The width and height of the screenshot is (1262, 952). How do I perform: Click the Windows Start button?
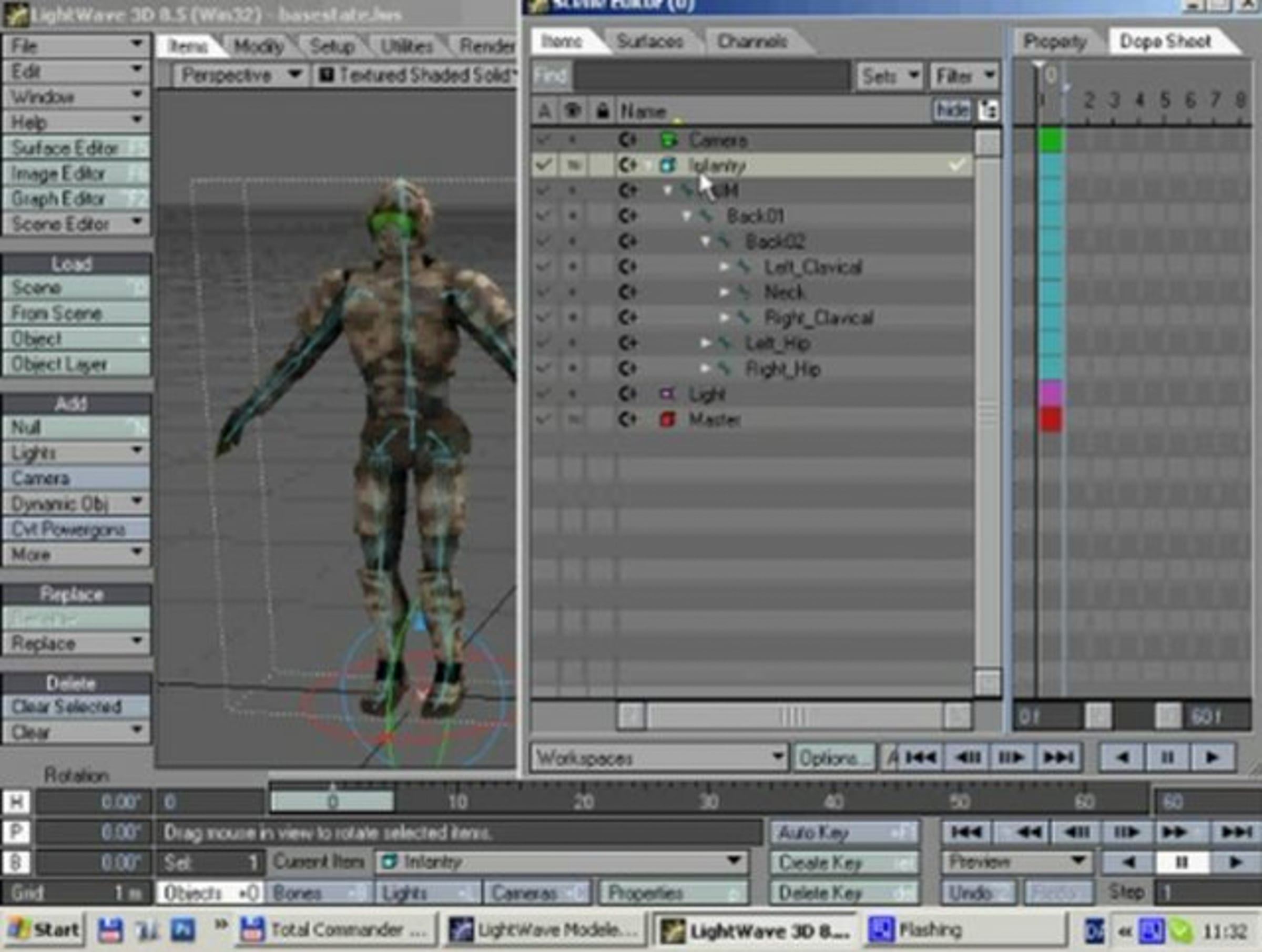click(43, 929)
